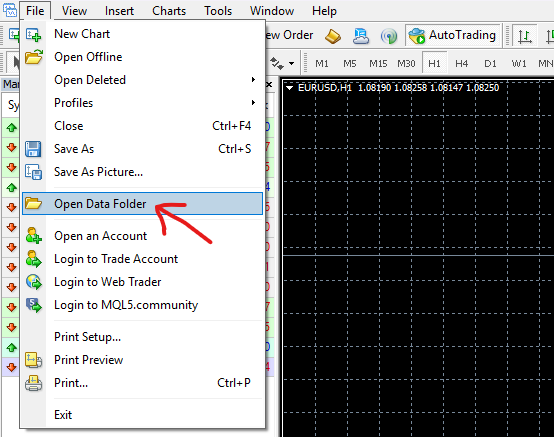
Task: Choose Open Offline menu entry
Action: (142, 57)
